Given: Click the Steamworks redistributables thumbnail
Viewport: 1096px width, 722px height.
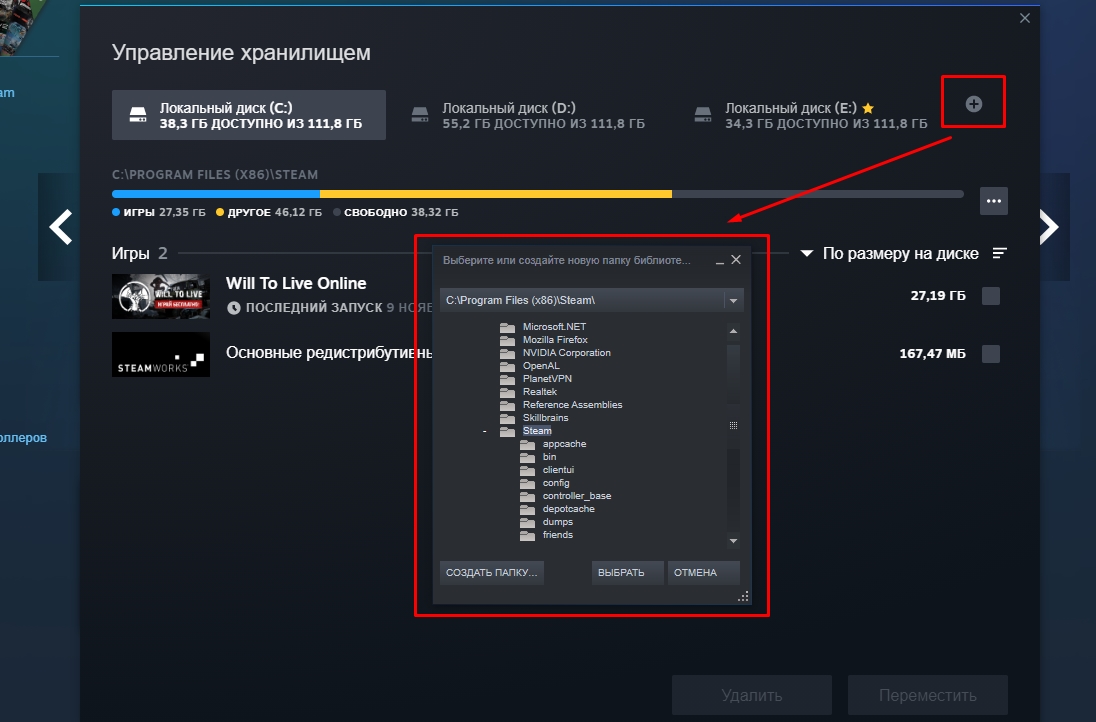Looking at the screenshot, I should (x=161, y=354).
